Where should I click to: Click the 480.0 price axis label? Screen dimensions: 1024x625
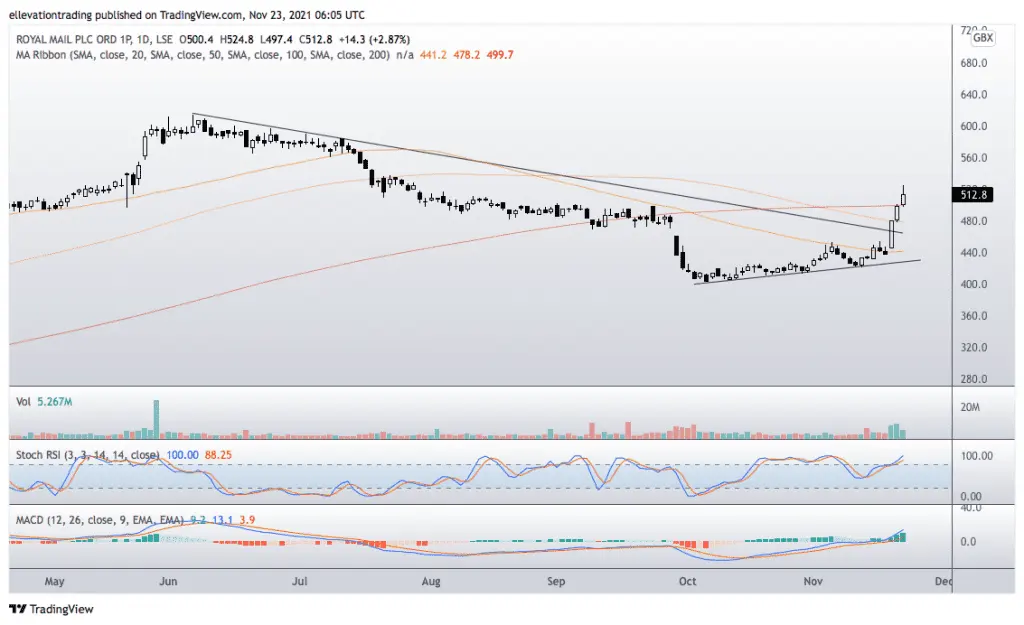974,221
